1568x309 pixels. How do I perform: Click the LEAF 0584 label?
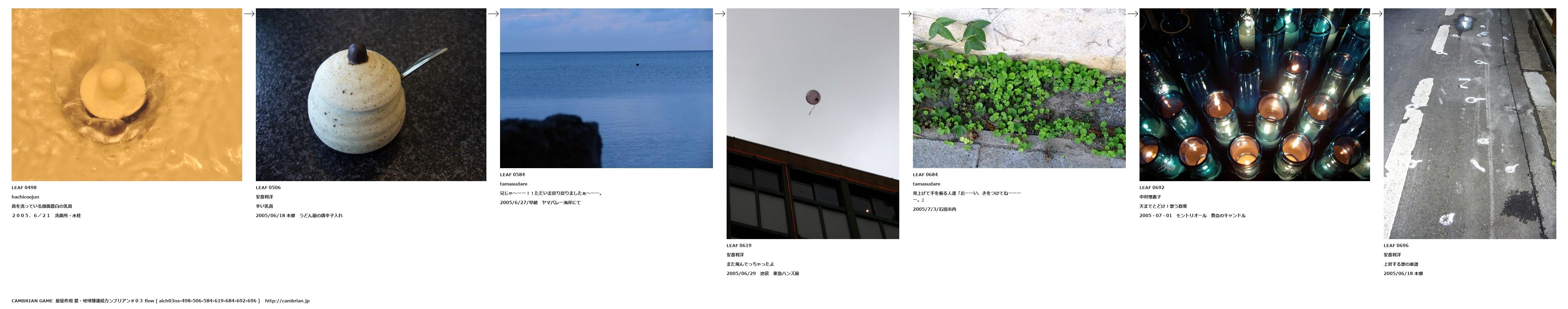coord(513,174)
